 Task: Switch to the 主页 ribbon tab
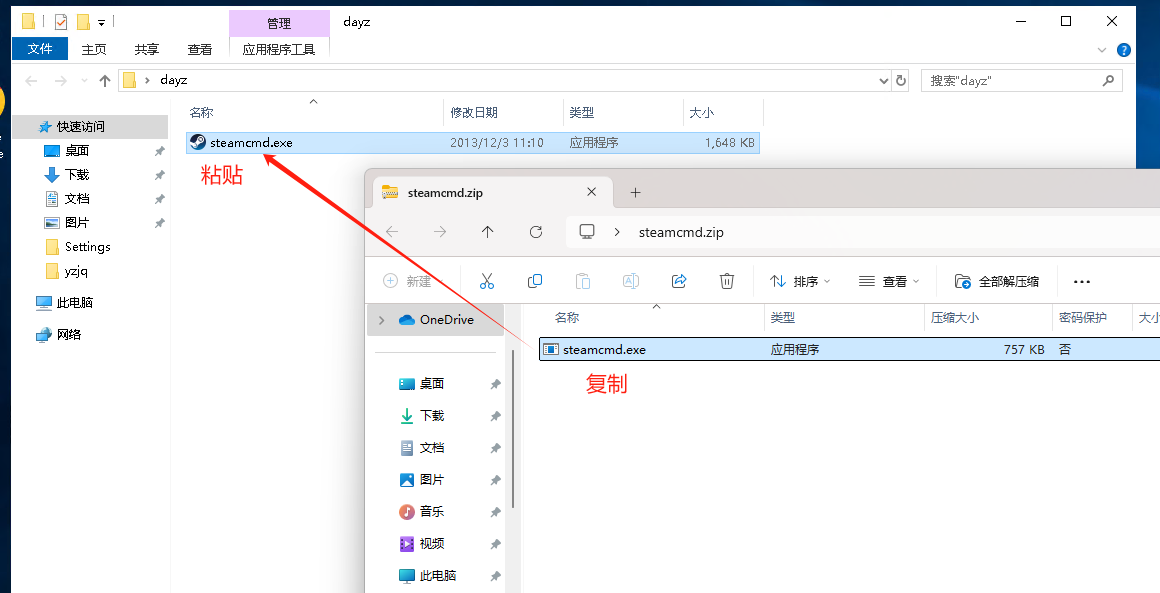click(x=94, y=50)
